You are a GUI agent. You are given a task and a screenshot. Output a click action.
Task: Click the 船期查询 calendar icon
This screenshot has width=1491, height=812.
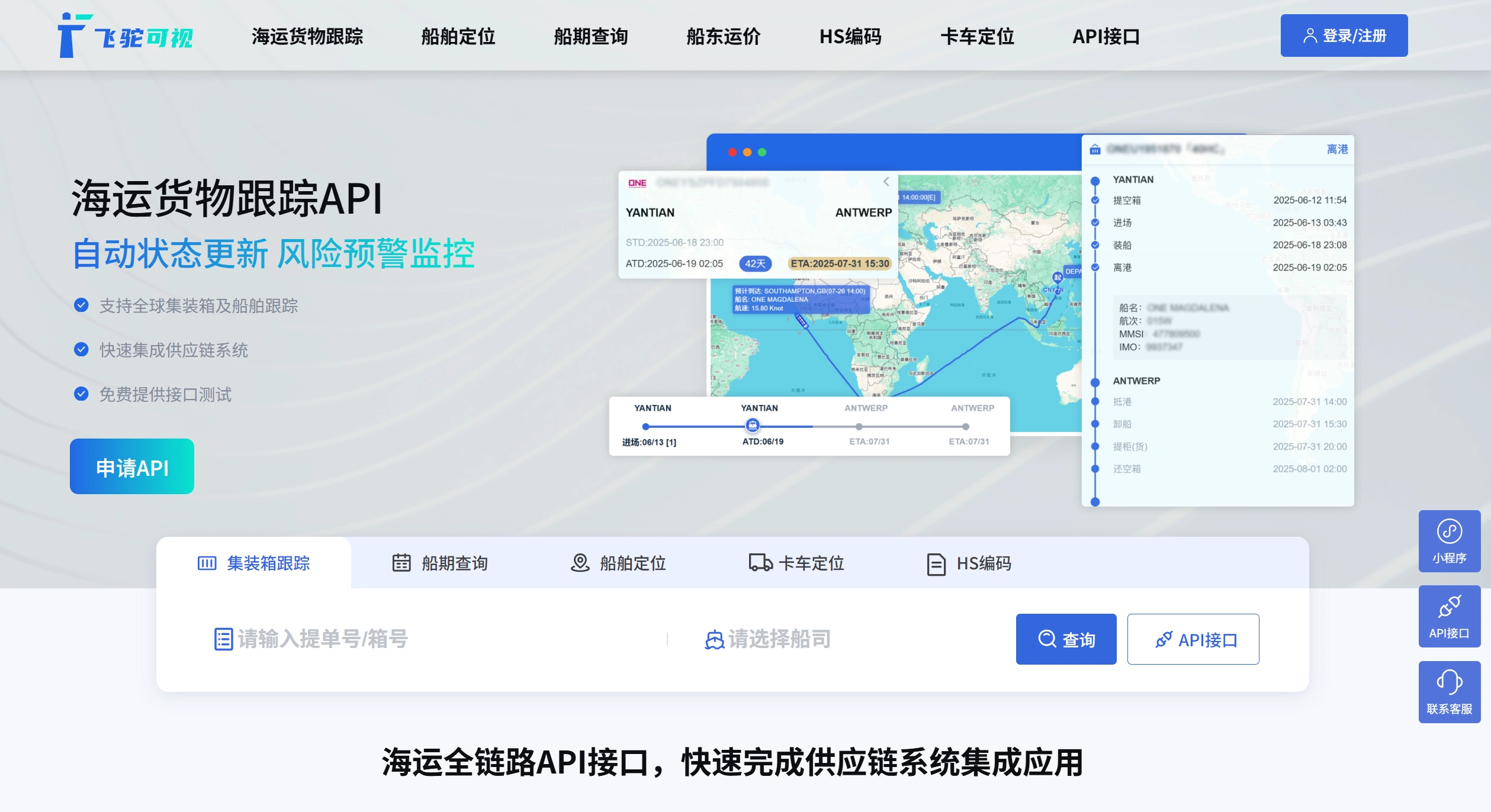pyautogui.click(x=401, y=563)
